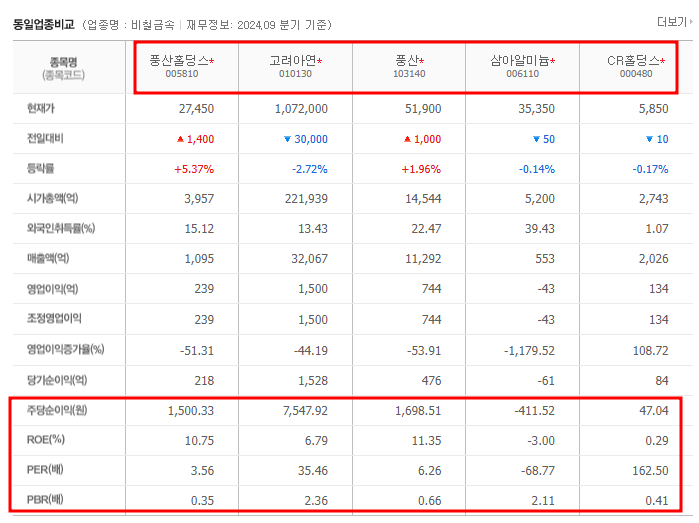This screenshot has height=523, width=699.
Task: Click the +5.37% change rate
Action: coord(194,169)
